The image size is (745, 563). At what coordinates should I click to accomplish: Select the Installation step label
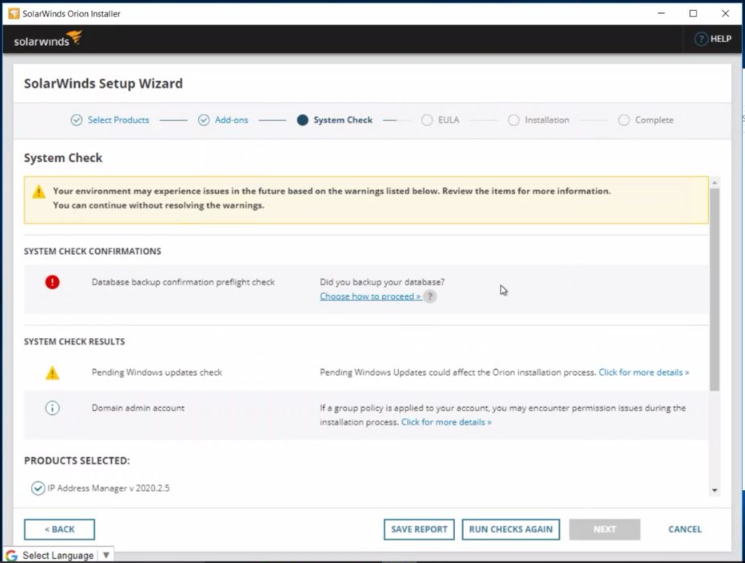547,120
